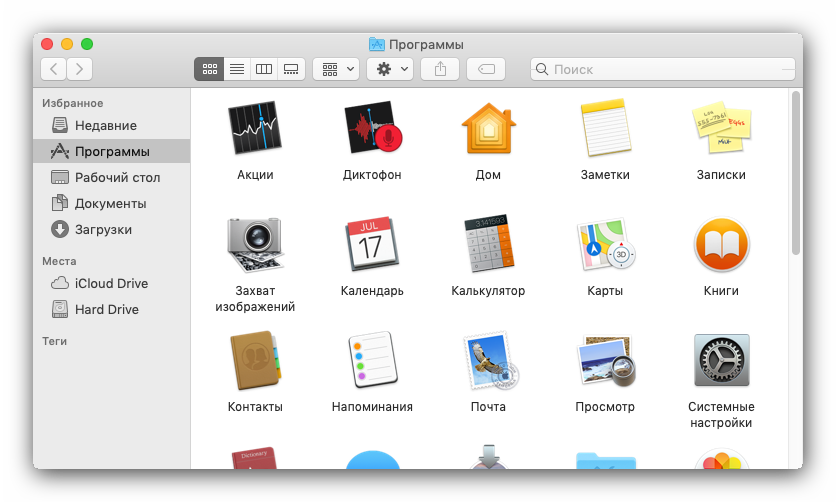Click the Edit Tags toolbar button
The height and width of the screenshot is (502, 836).
486,69
